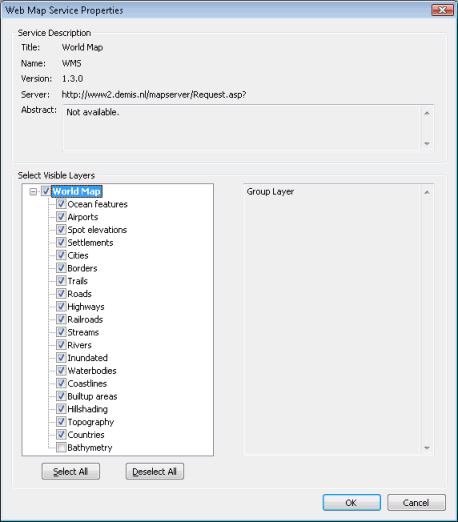458x522 pixels.
Task: Click the Group Layer panel scroll down arrow
Action: click(x=427, y=448)
